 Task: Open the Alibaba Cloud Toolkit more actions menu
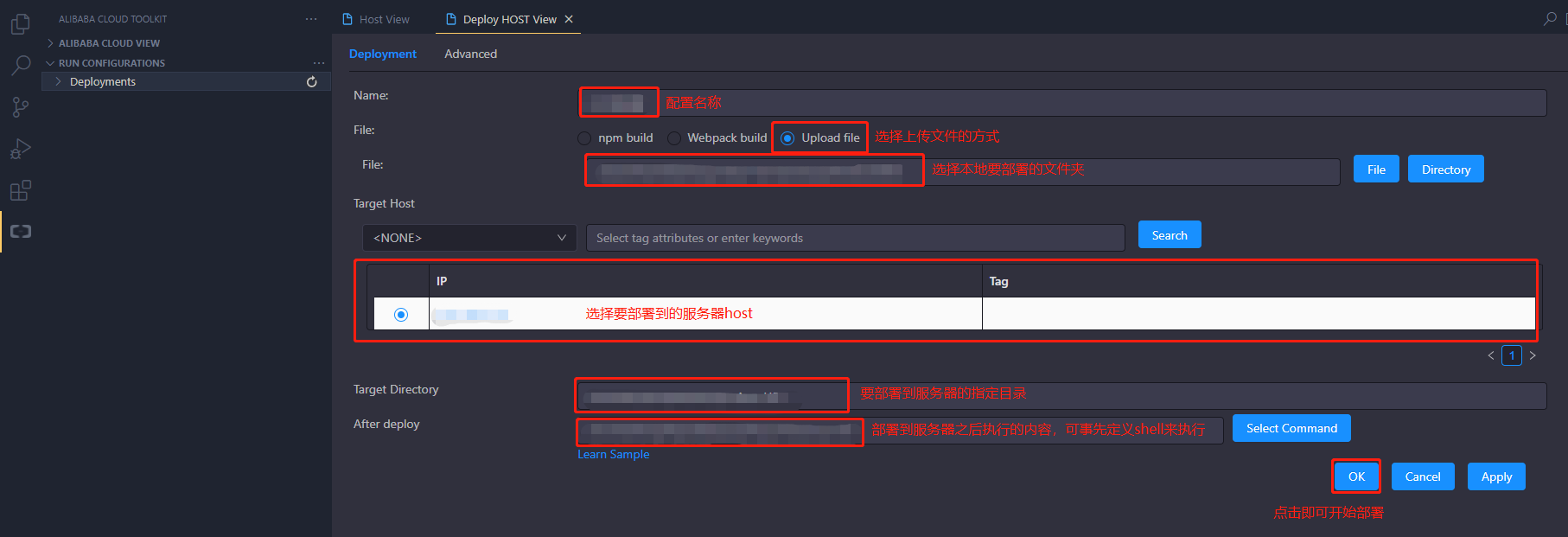tap(311, 19)
